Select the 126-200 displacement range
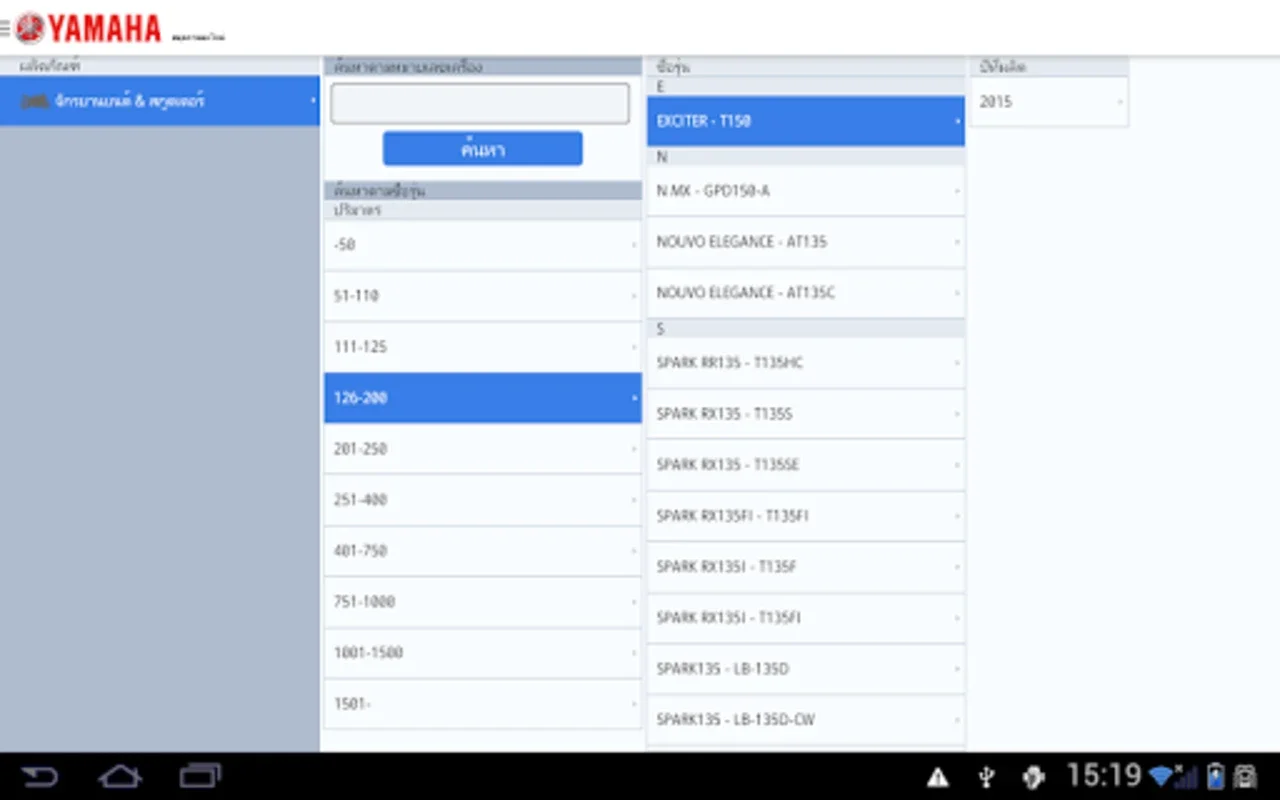 482,398
